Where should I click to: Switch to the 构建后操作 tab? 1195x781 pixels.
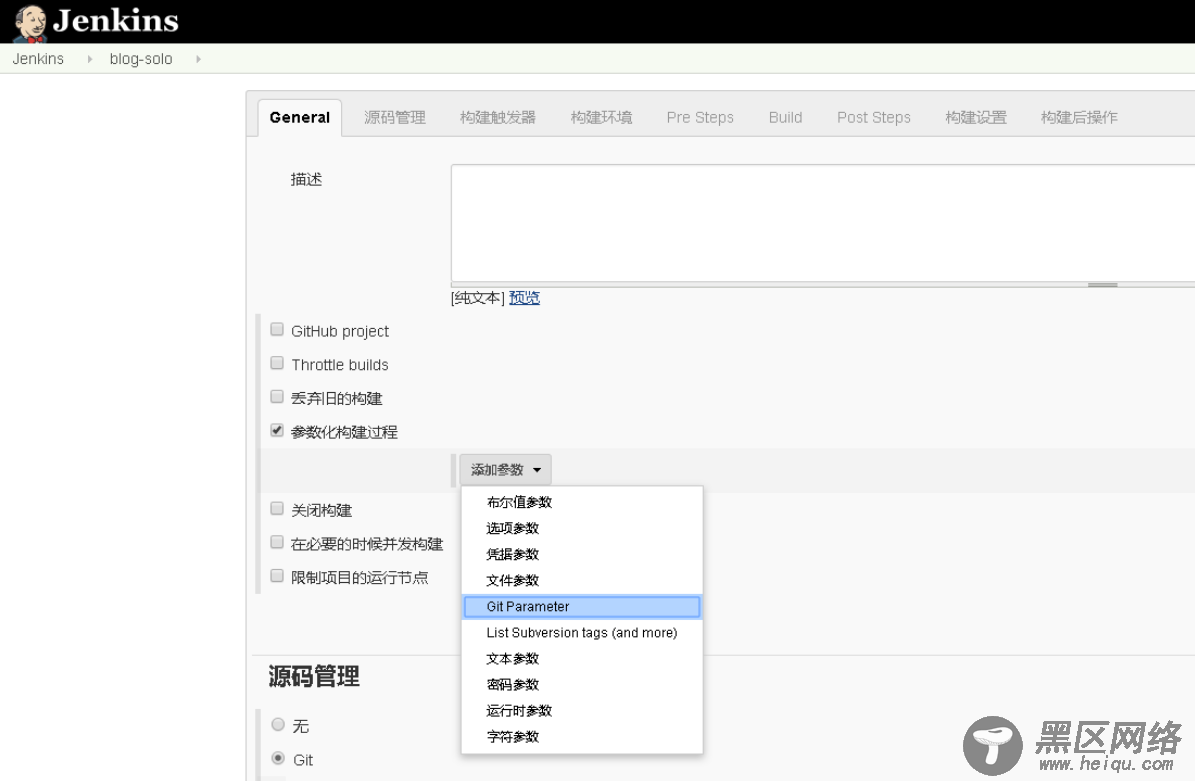1079,117
